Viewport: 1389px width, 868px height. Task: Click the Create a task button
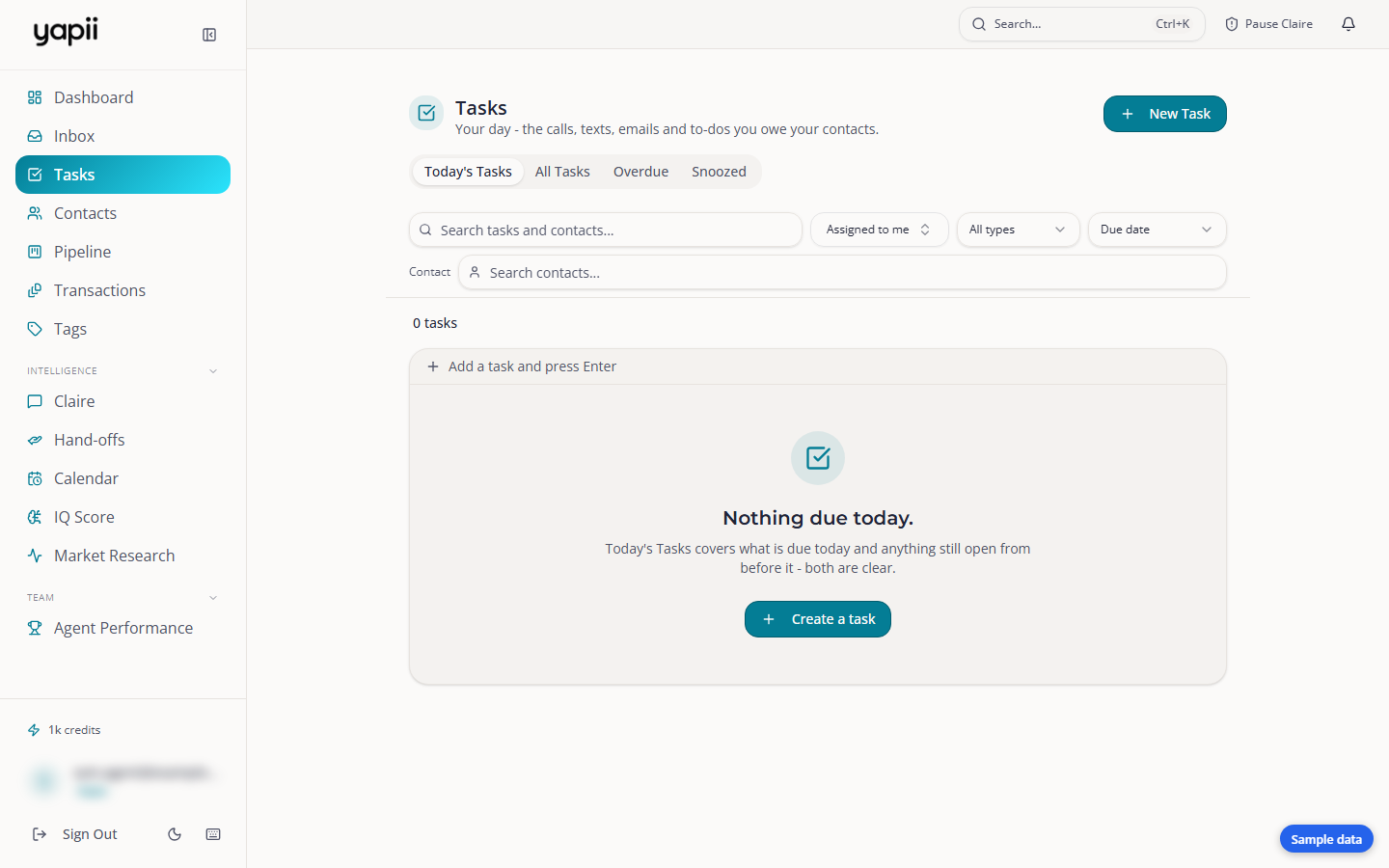pos(818,619)
